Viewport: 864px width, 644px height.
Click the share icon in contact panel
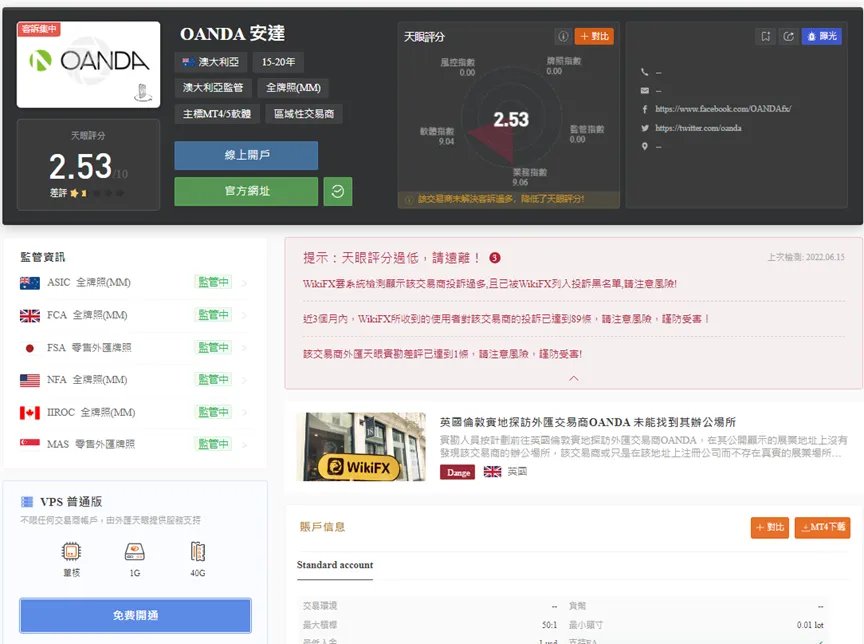[x=789, y=36]
